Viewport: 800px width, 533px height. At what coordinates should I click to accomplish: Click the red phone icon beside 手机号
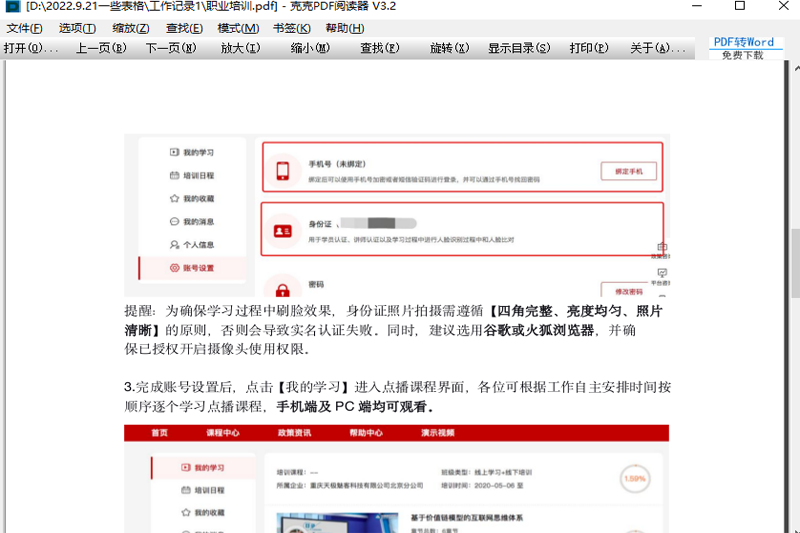(282, 171)
